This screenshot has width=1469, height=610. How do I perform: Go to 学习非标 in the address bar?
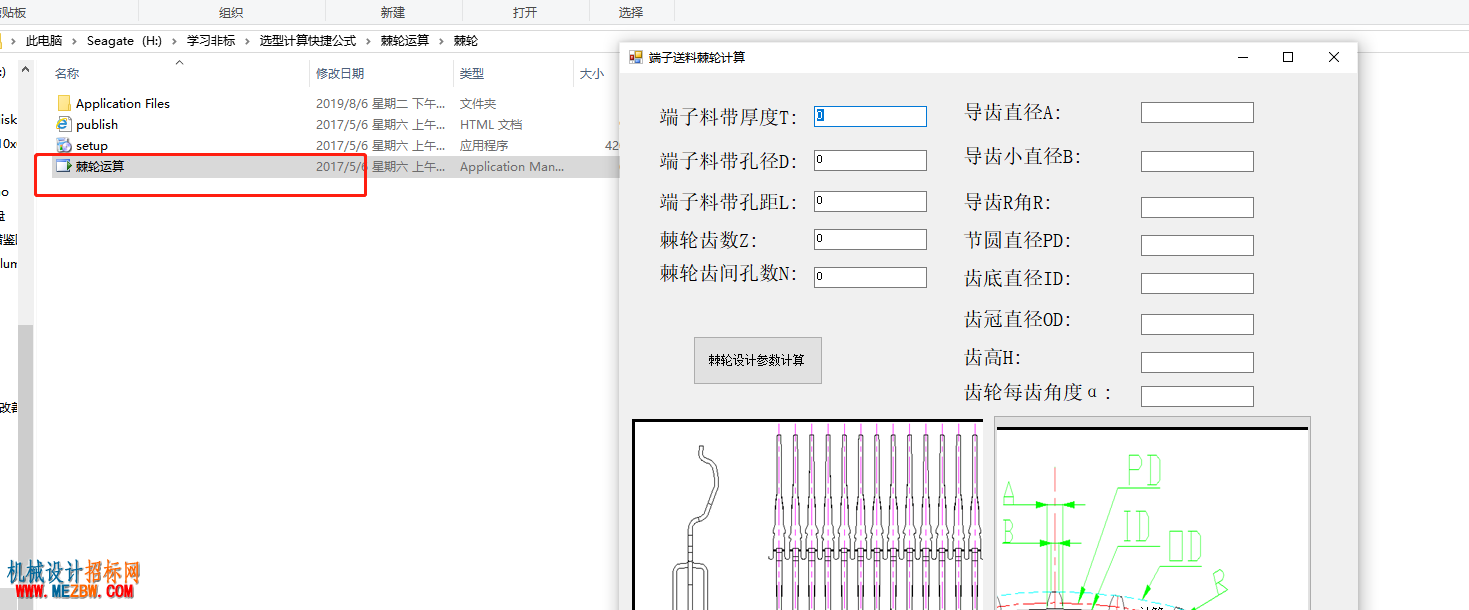pos(211,41)
